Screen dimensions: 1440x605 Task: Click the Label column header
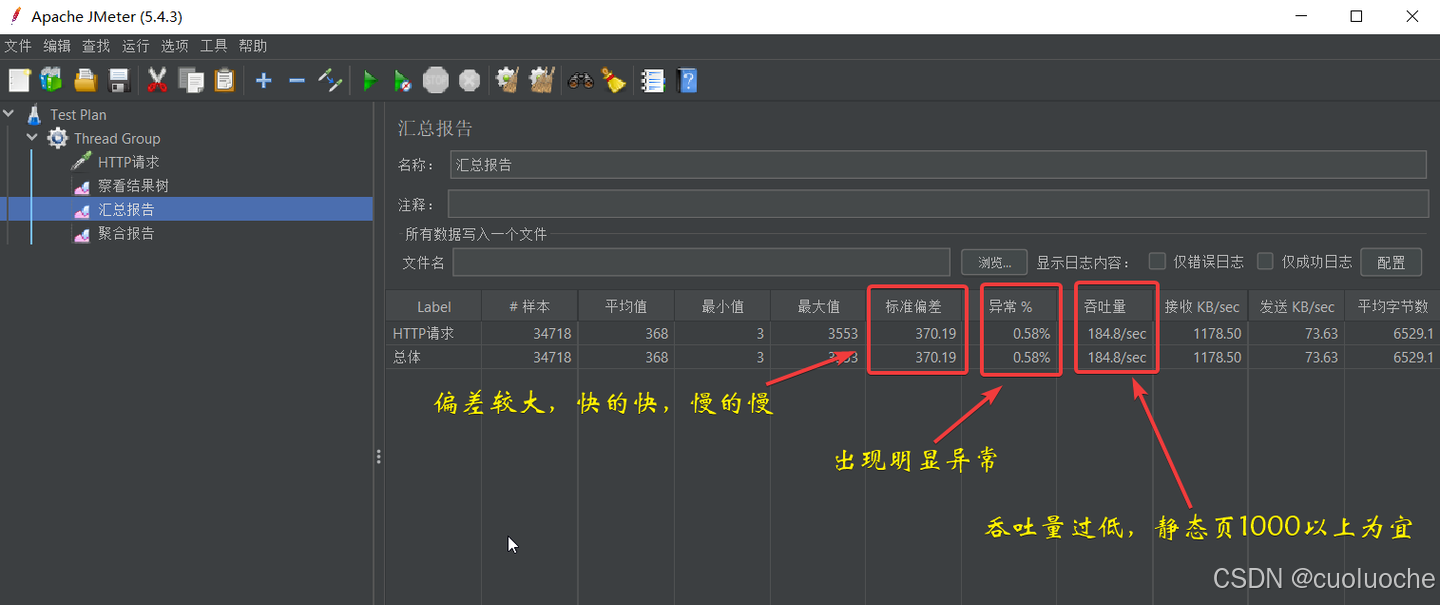pyautogui.click(x=434, y=307)
